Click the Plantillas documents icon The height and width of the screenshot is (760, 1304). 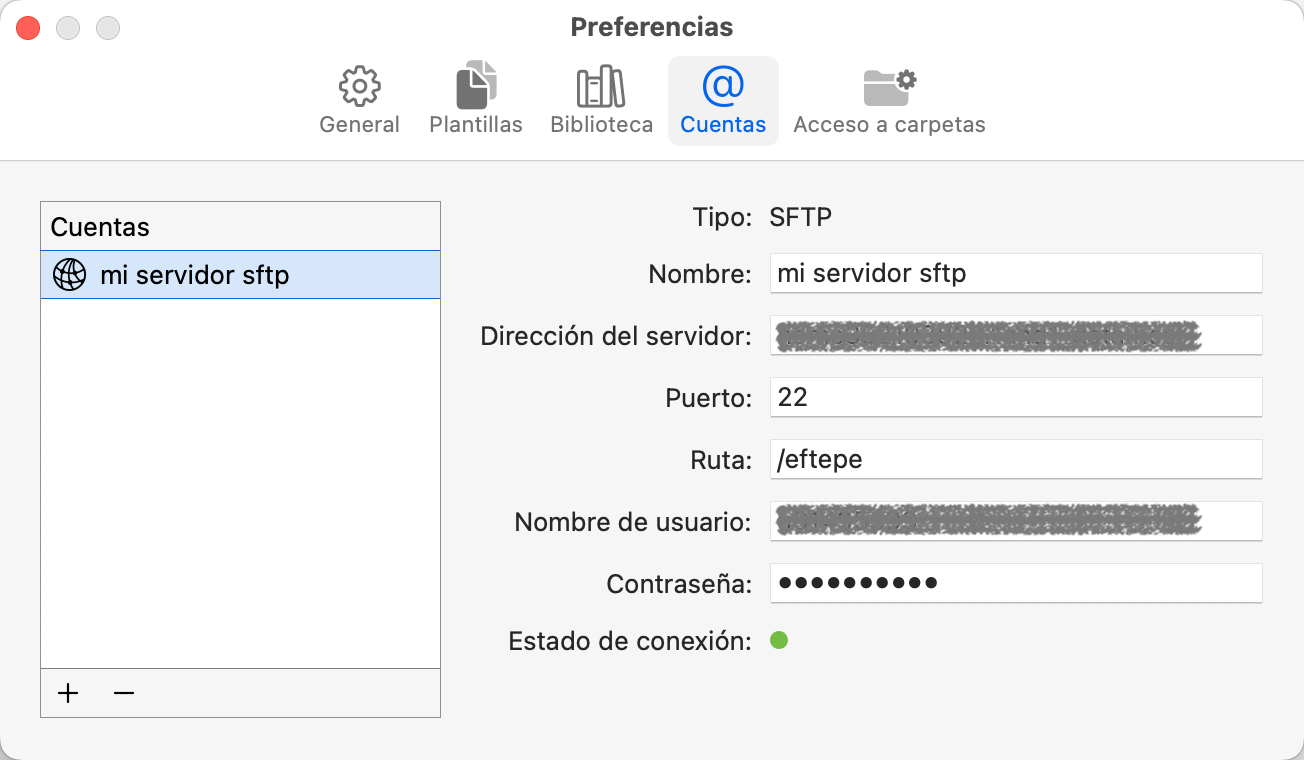[x=474, y=85]
